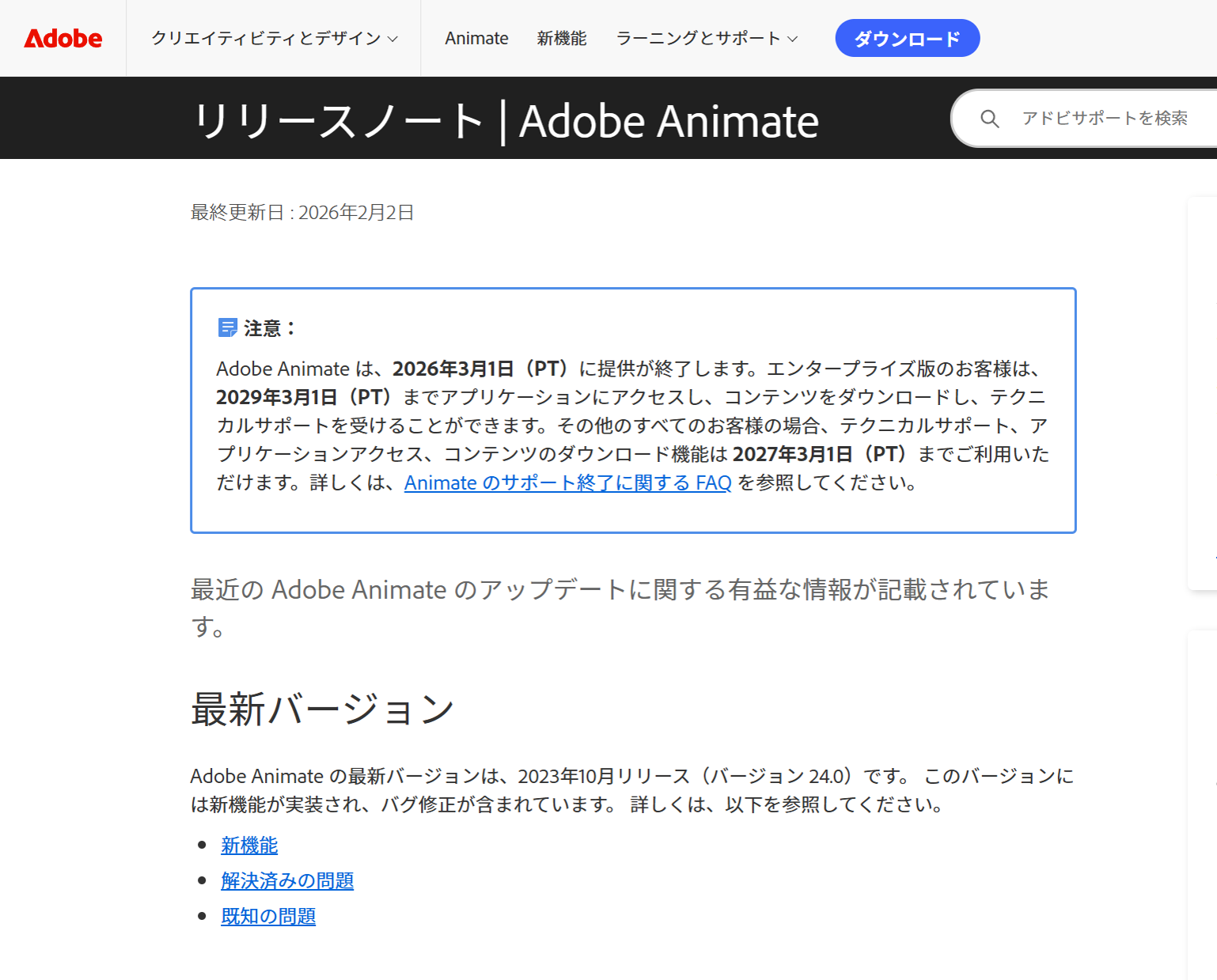The height and width of the screenshot is (980, 1217).
Task: Go to the 既知の問題 link
Action: pos(268,916)
